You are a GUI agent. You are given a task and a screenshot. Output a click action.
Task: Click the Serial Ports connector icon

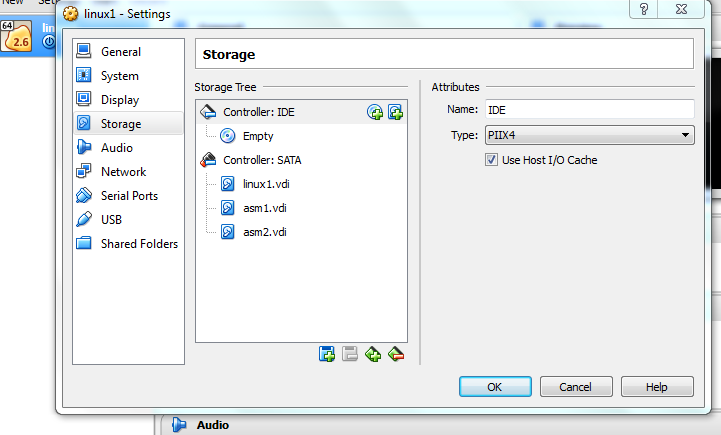[x=84, y=195]
